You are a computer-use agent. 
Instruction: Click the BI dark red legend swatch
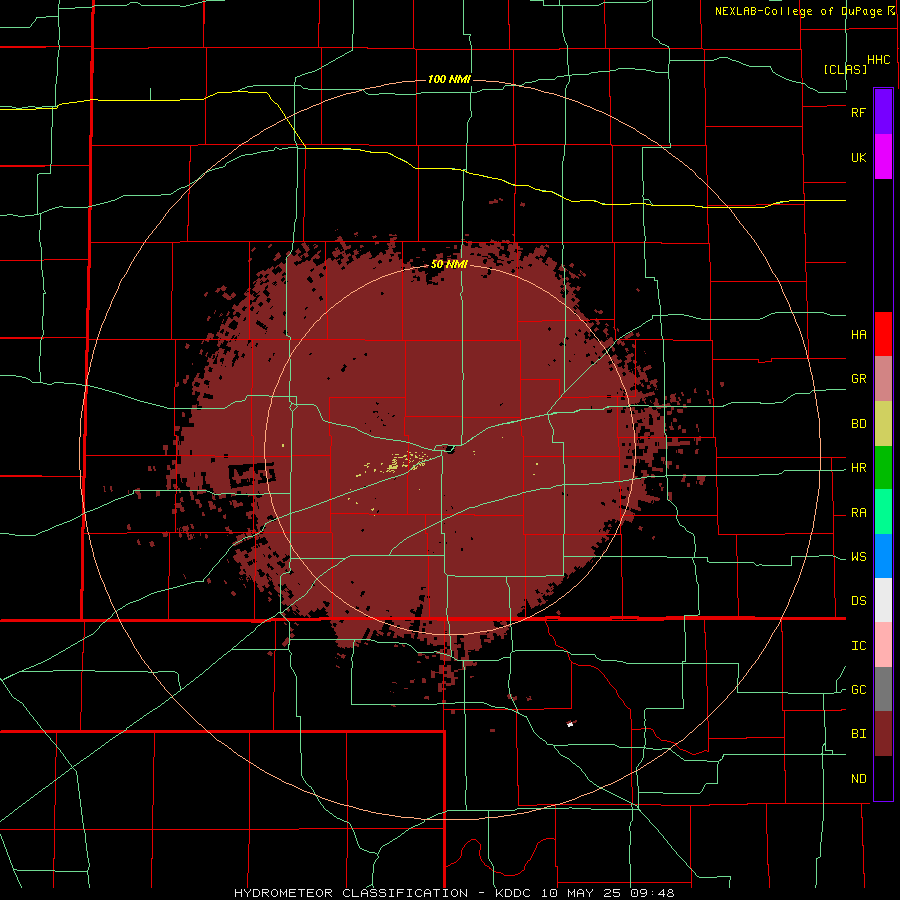tap(883, 734)
